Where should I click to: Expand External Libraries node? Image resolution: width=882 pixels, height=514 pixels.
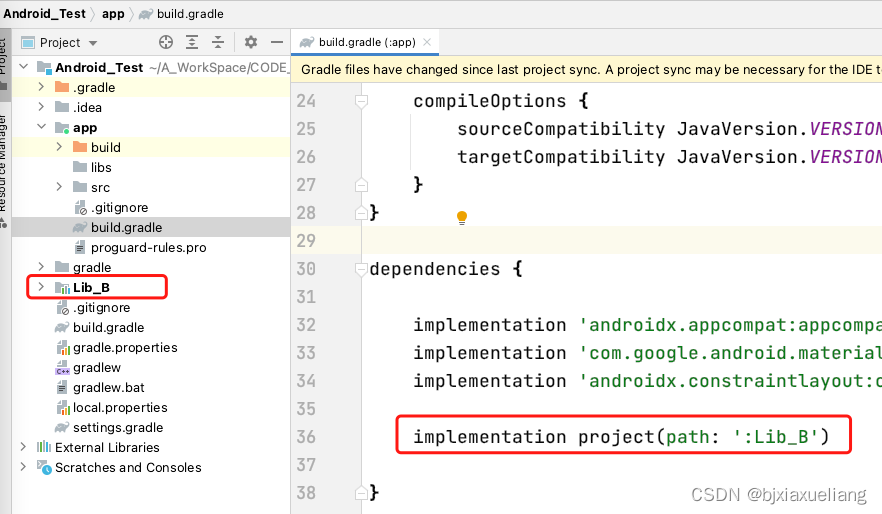point(23,447)
